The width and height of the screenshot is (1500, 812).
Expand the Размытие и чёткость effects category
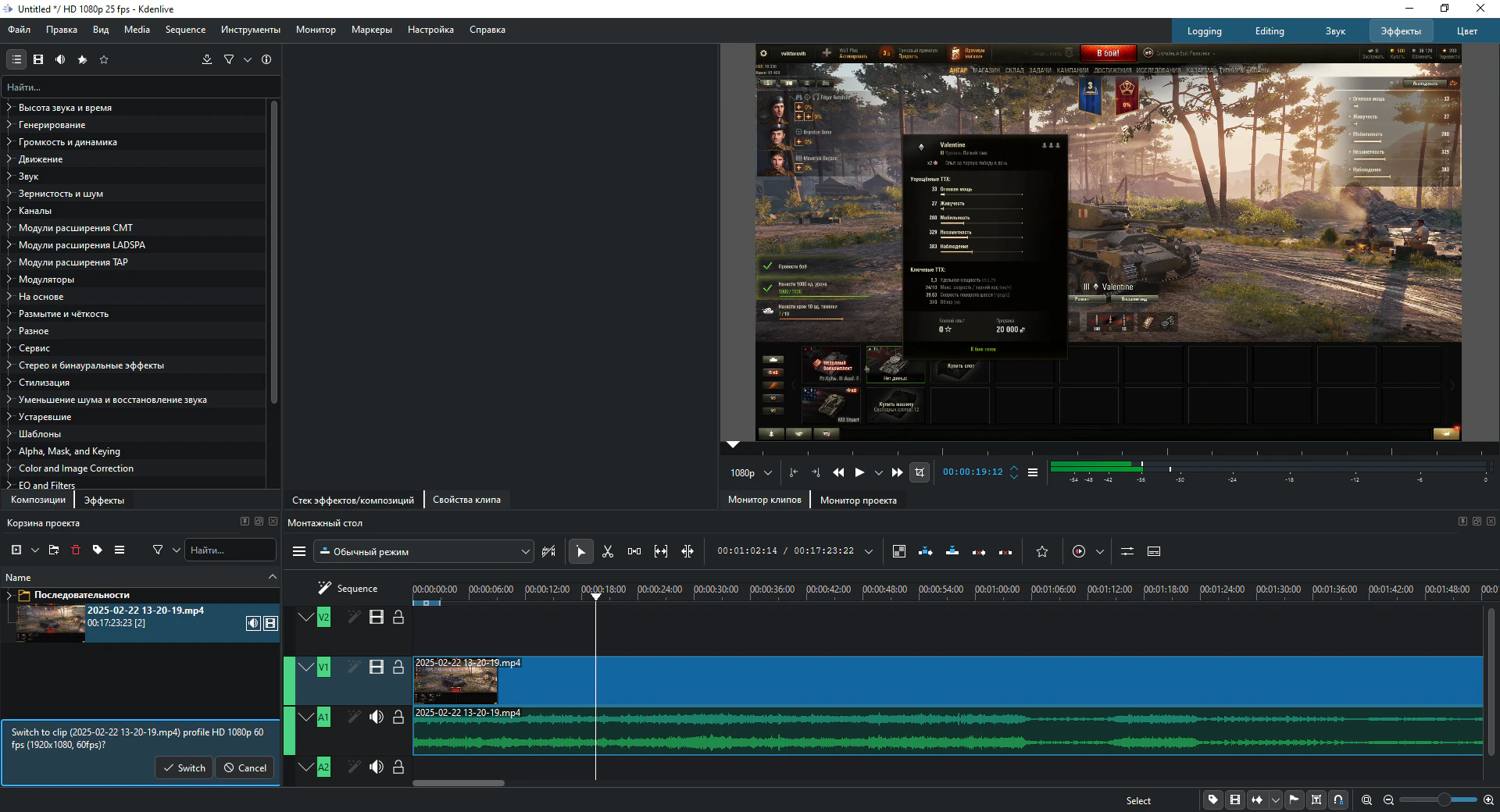click(x=9, y=314)
